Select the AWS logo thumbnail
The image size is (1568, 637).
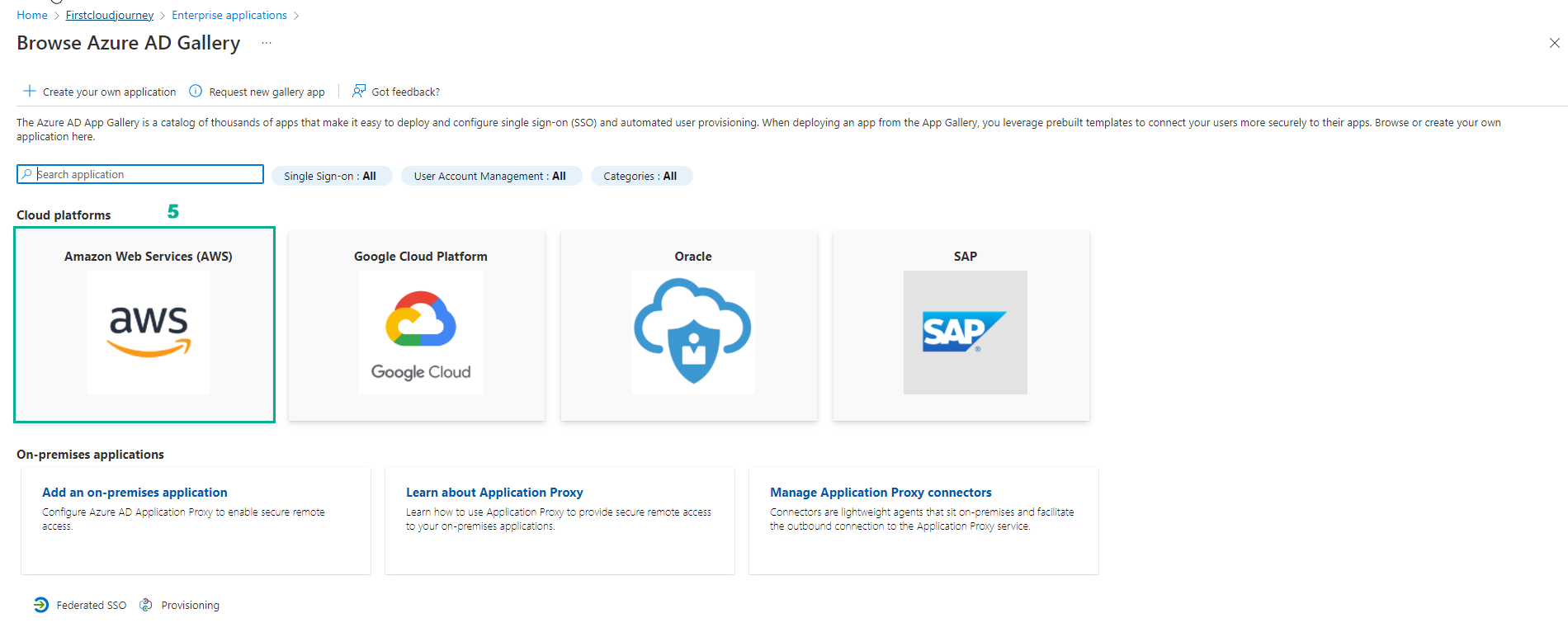149,333
